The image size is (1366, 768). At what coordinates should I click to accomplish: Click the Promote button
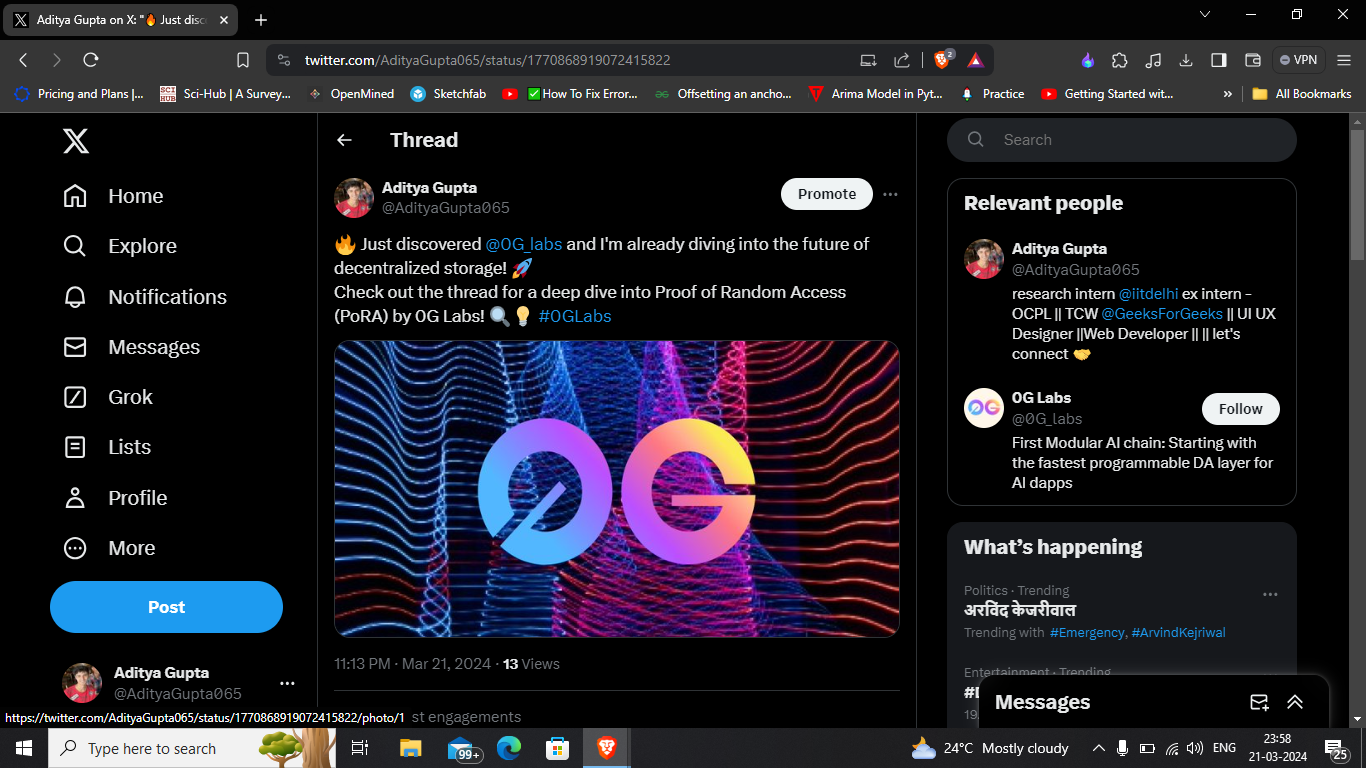827,194
